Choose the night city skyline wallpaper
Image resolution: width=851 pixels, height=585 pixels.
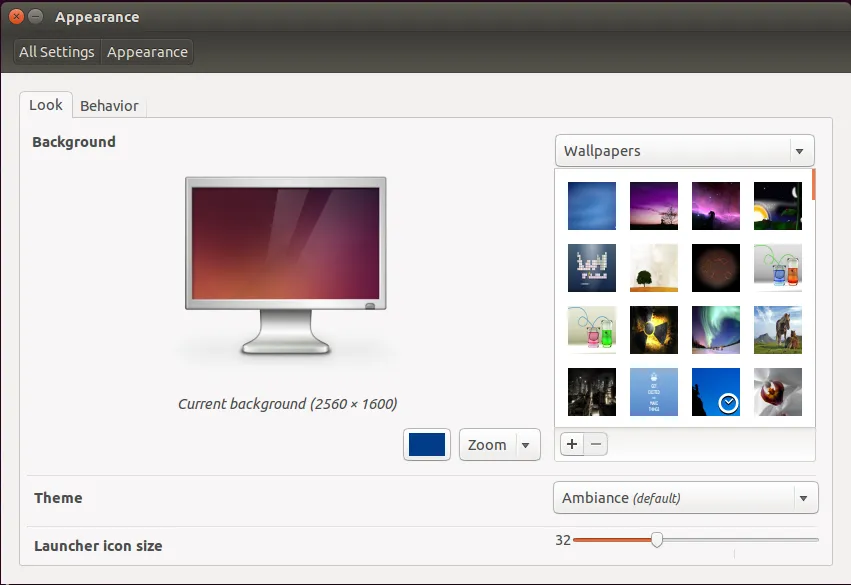[591, 392]
